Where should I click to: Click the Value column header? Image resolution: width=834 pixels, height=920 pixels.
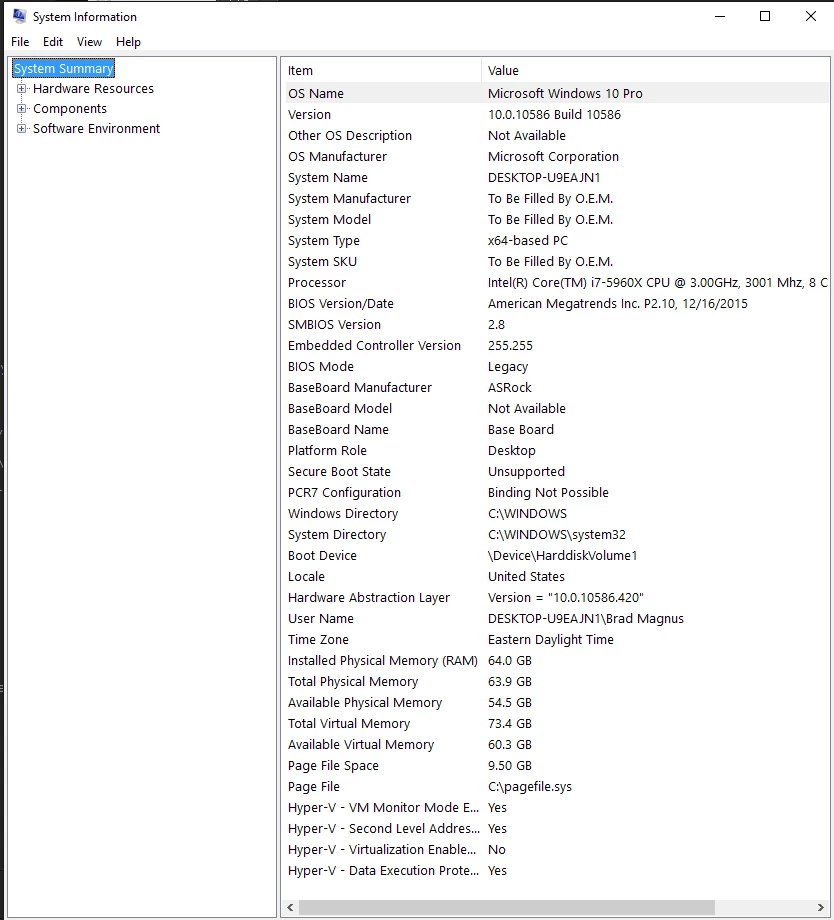(656, 70)
